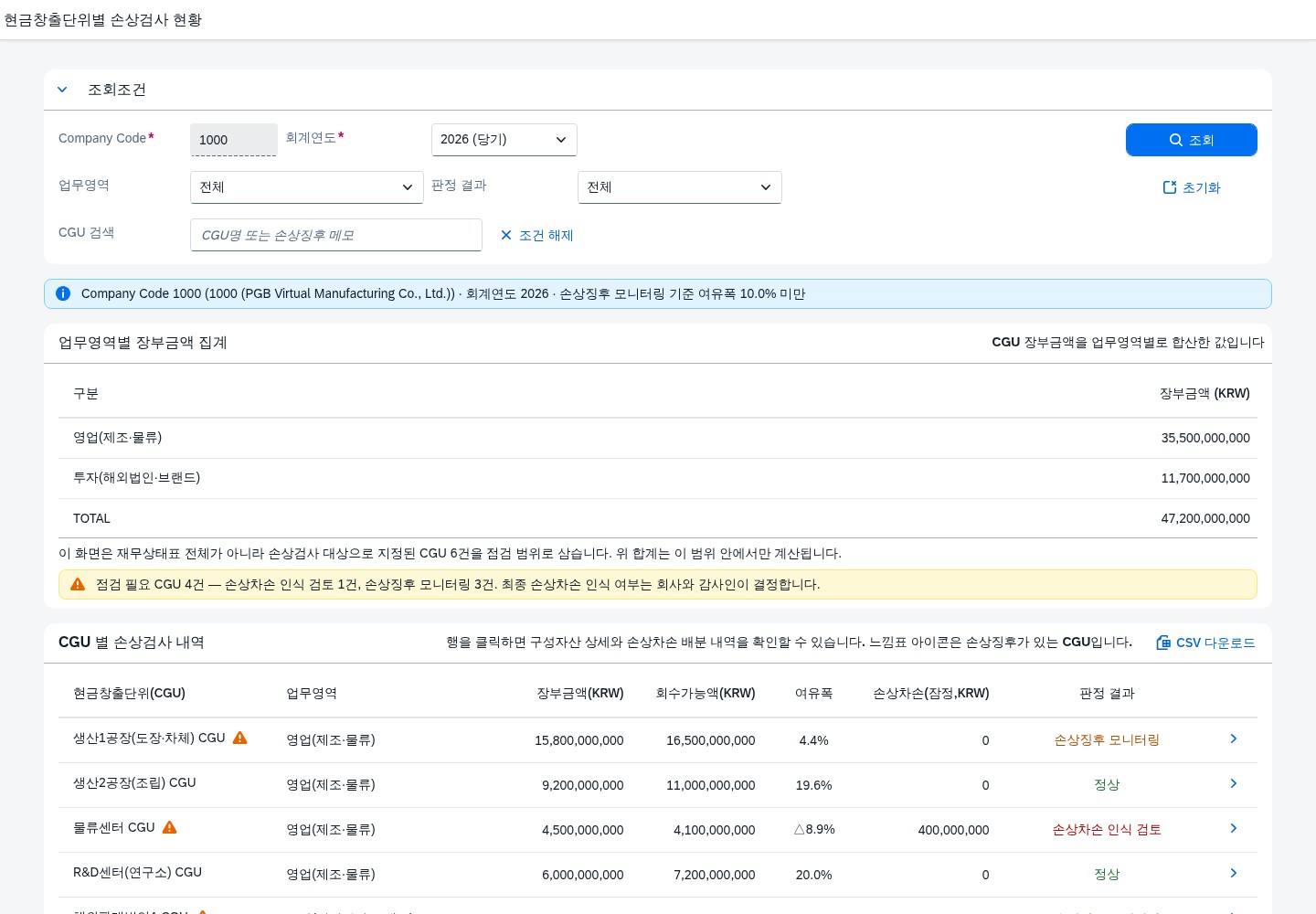Click warning icon beside 물류센터 CGU

(x=170, y=827)
